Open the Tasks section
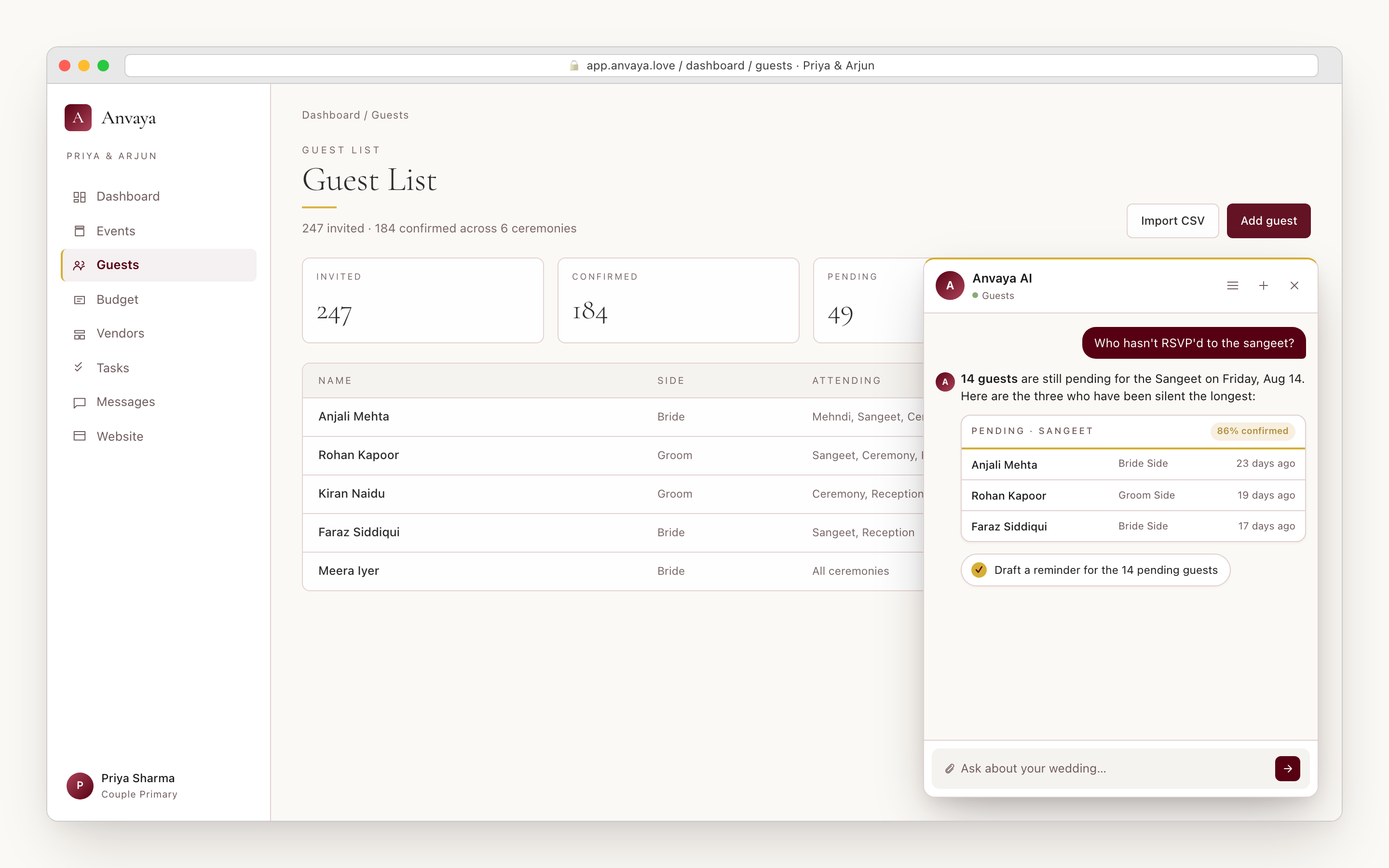Image resolution: width=1389 pixels, height=868 pixels. pyautogui.click(x=158, y=367)
